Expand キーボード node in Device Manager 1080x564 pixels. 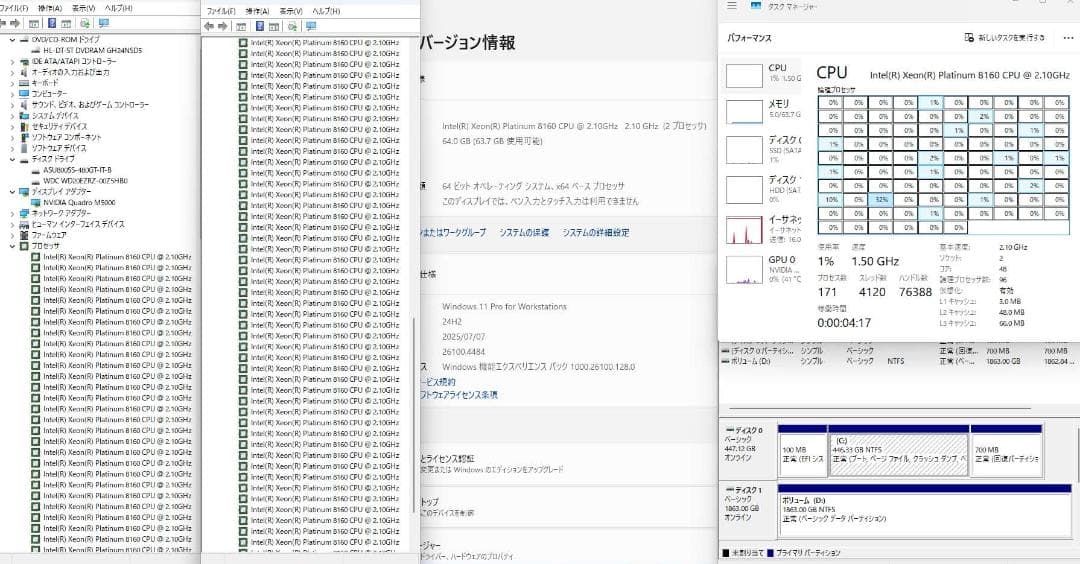[12, 83]
